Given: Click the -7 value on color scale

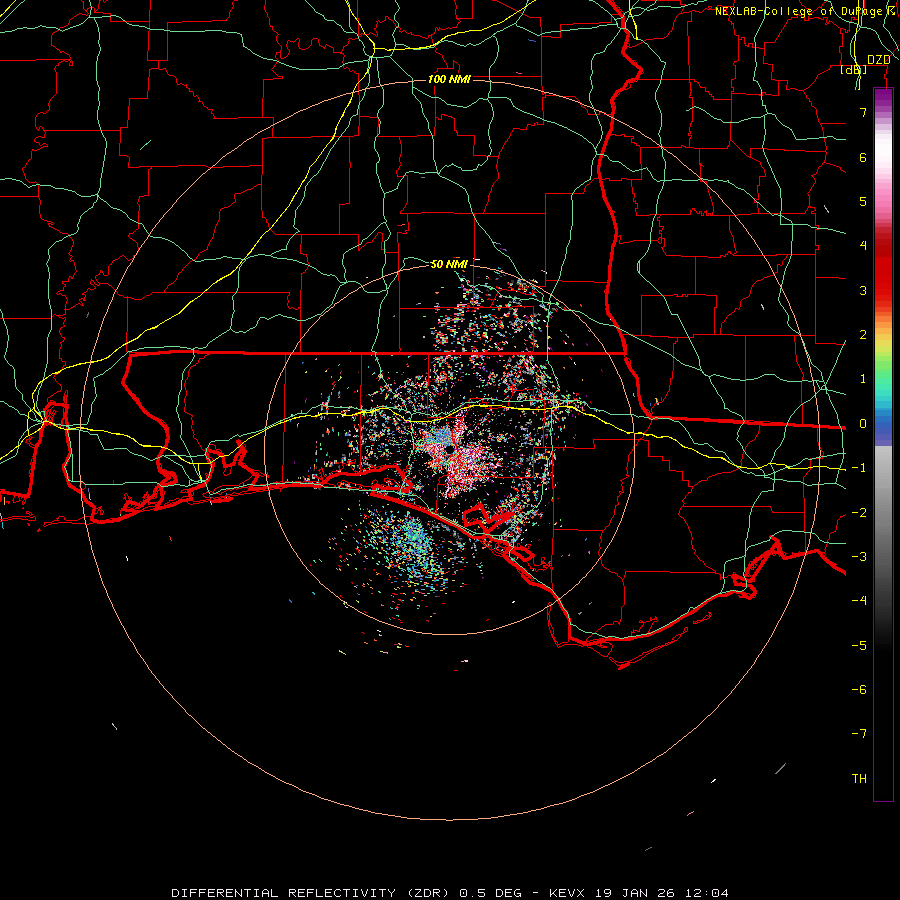Looking at the screenshot, I should [859, 734].
